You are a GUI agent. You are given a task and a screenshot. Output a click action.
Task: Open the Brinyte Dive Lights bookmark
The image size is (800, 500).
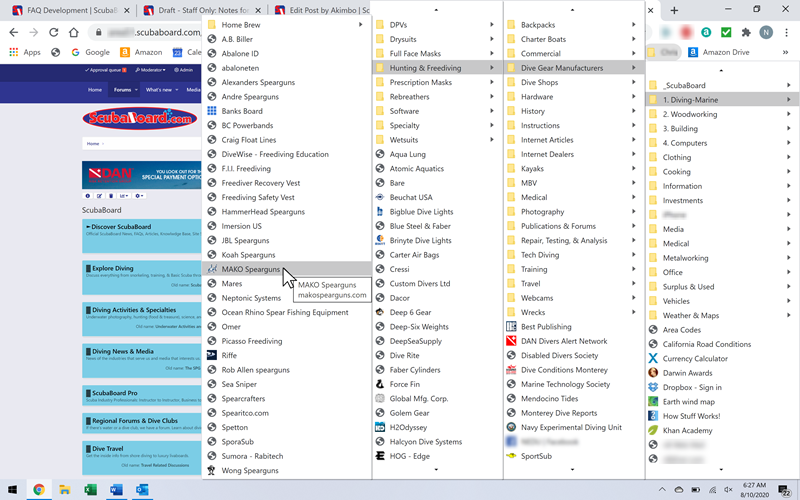coord(437,240)
